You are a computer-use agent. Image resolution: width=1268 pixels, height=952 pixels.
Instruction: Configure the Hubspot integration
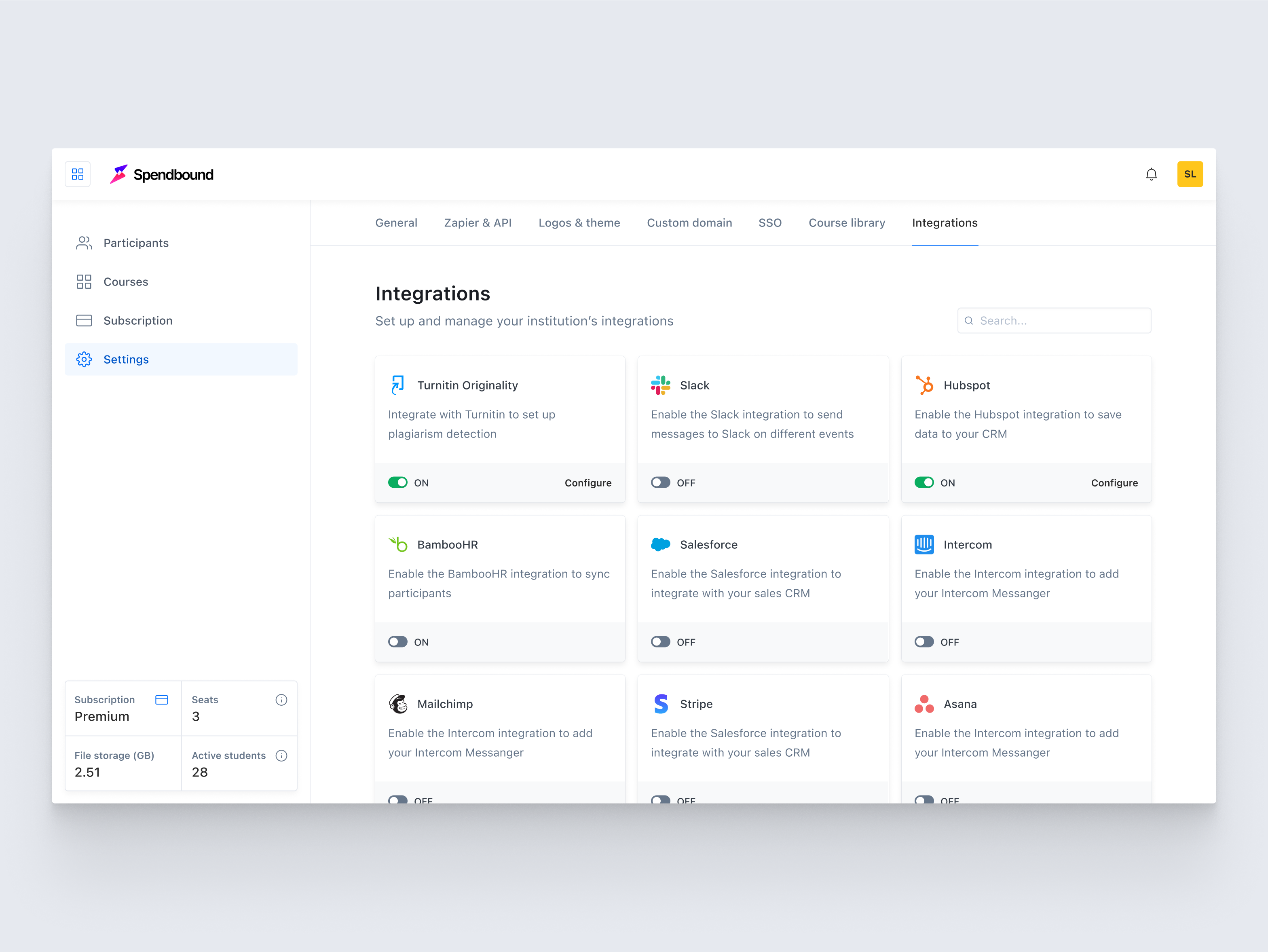pos(1114,483)
